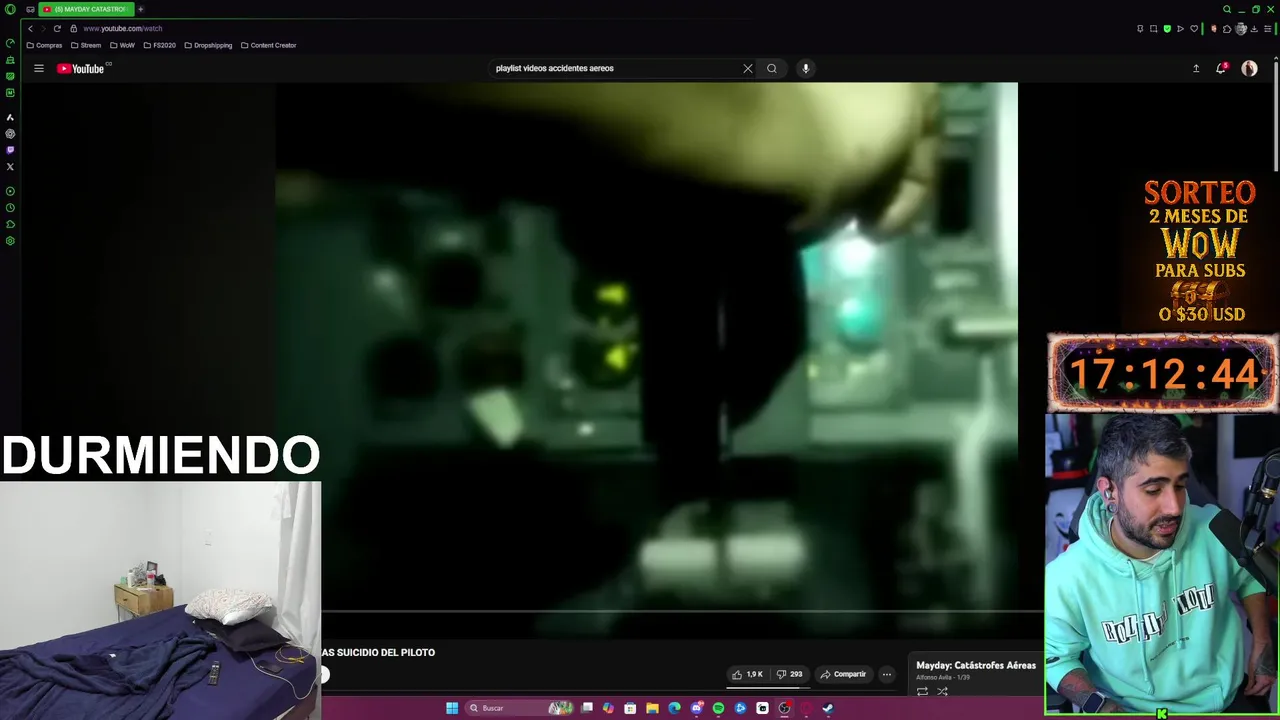Open the FS2020 bookmarks folder
Viewport: 1280px width, 720px height.
click(160, 45)
